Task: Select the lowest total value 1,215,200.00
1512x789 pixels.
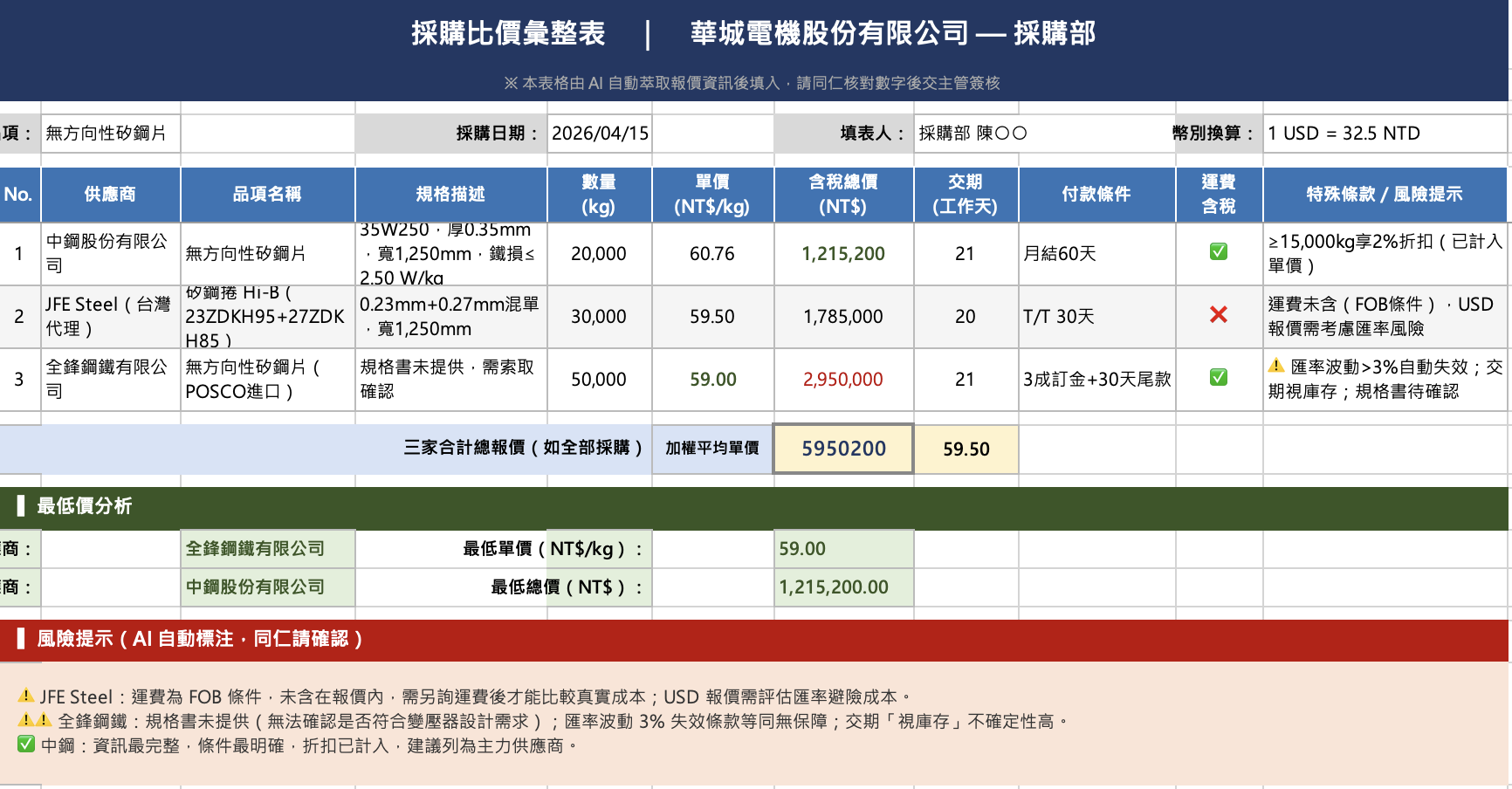Action: click(x=844, y=587)
